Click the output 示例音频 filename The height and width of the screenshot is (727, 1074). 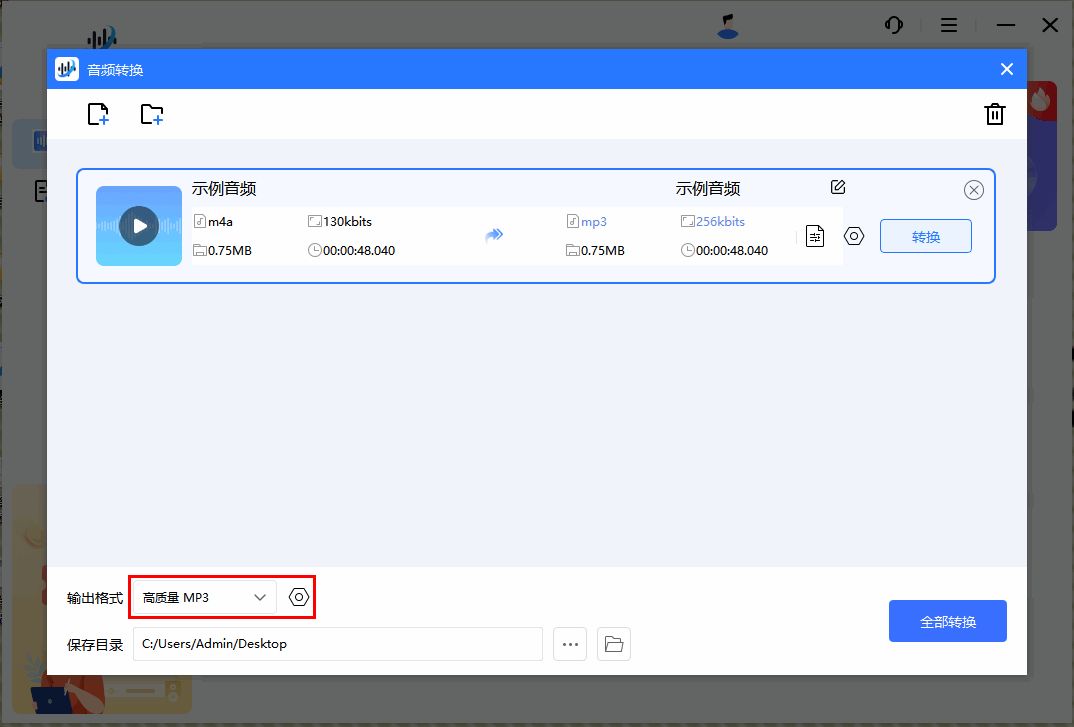(708, 188)
